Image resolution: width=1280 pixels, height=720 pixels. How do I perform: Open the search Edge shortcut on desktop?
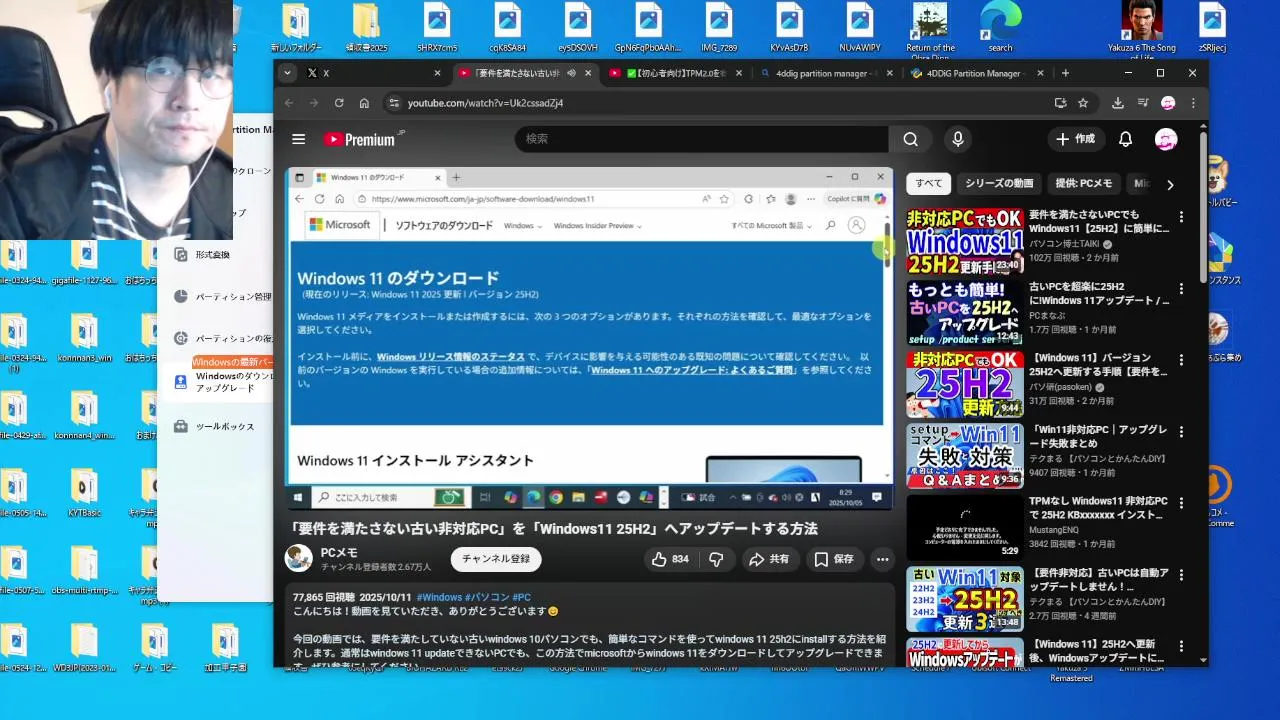coord(1000,27)
